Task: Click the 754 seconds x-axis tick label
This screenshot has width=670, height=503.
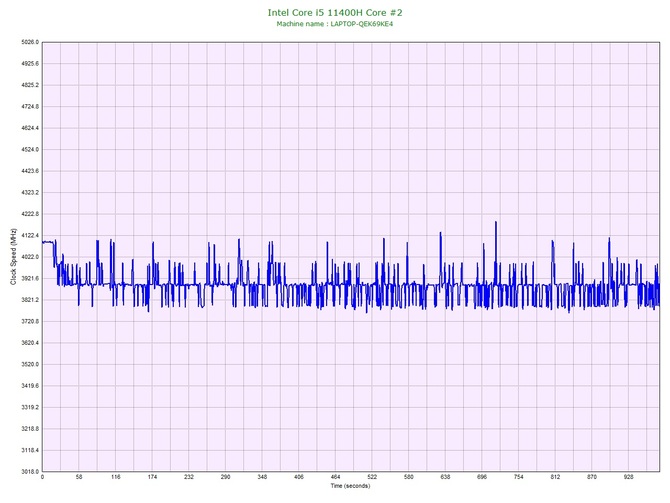Action: click(x=518, y=477)
